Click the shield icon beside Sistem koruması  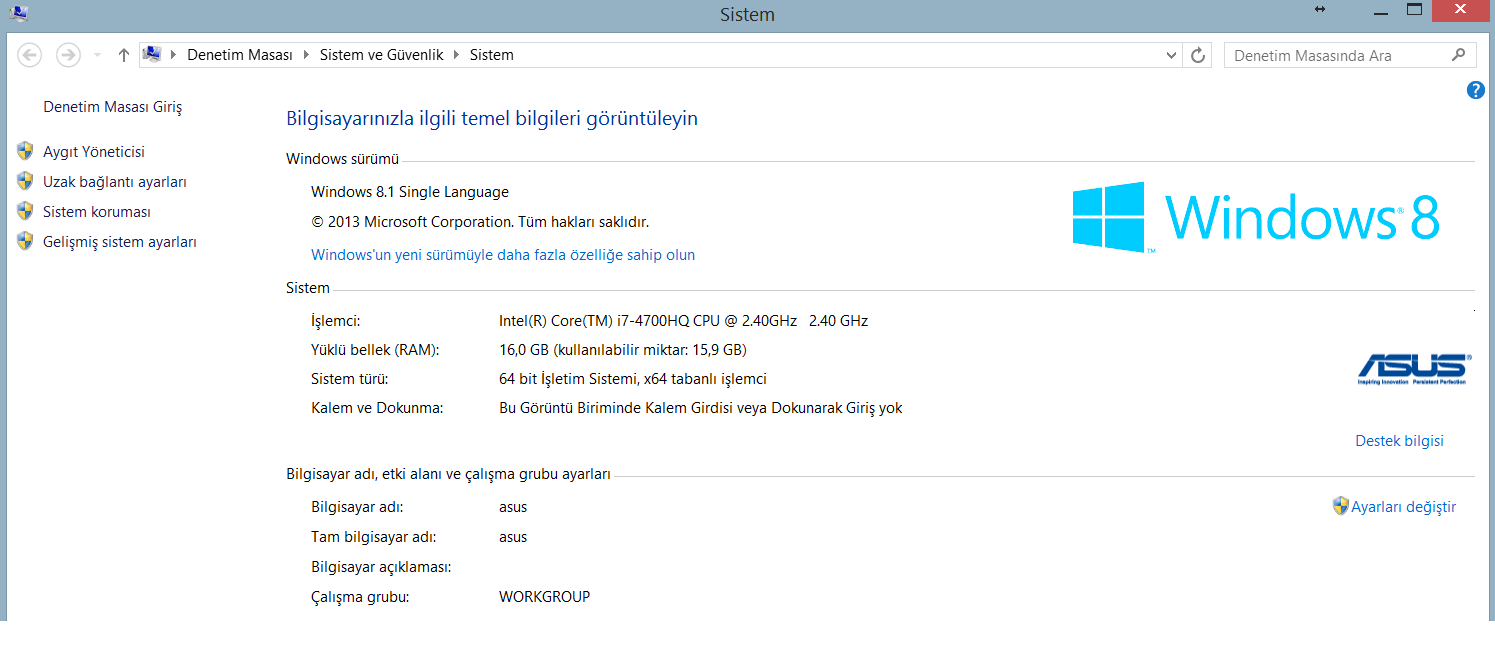click(x=26, y=211)
